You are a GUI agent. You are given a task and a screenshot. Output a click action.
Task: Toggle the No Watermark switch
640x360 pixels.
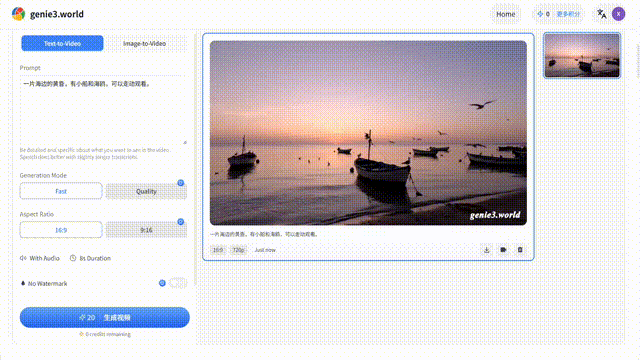click(178, 283)
